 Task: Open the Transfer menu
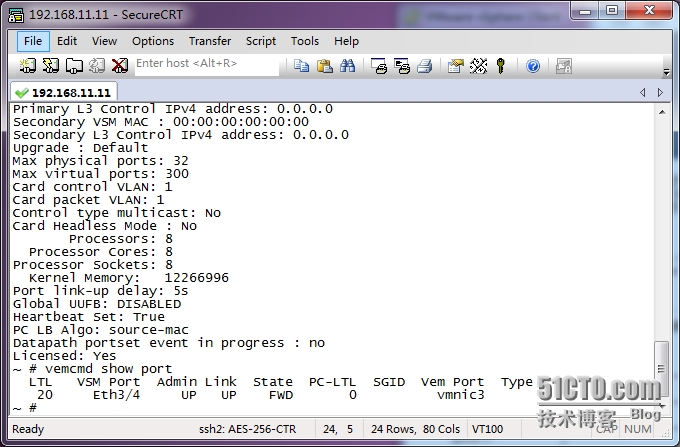(x=210, y=41)
